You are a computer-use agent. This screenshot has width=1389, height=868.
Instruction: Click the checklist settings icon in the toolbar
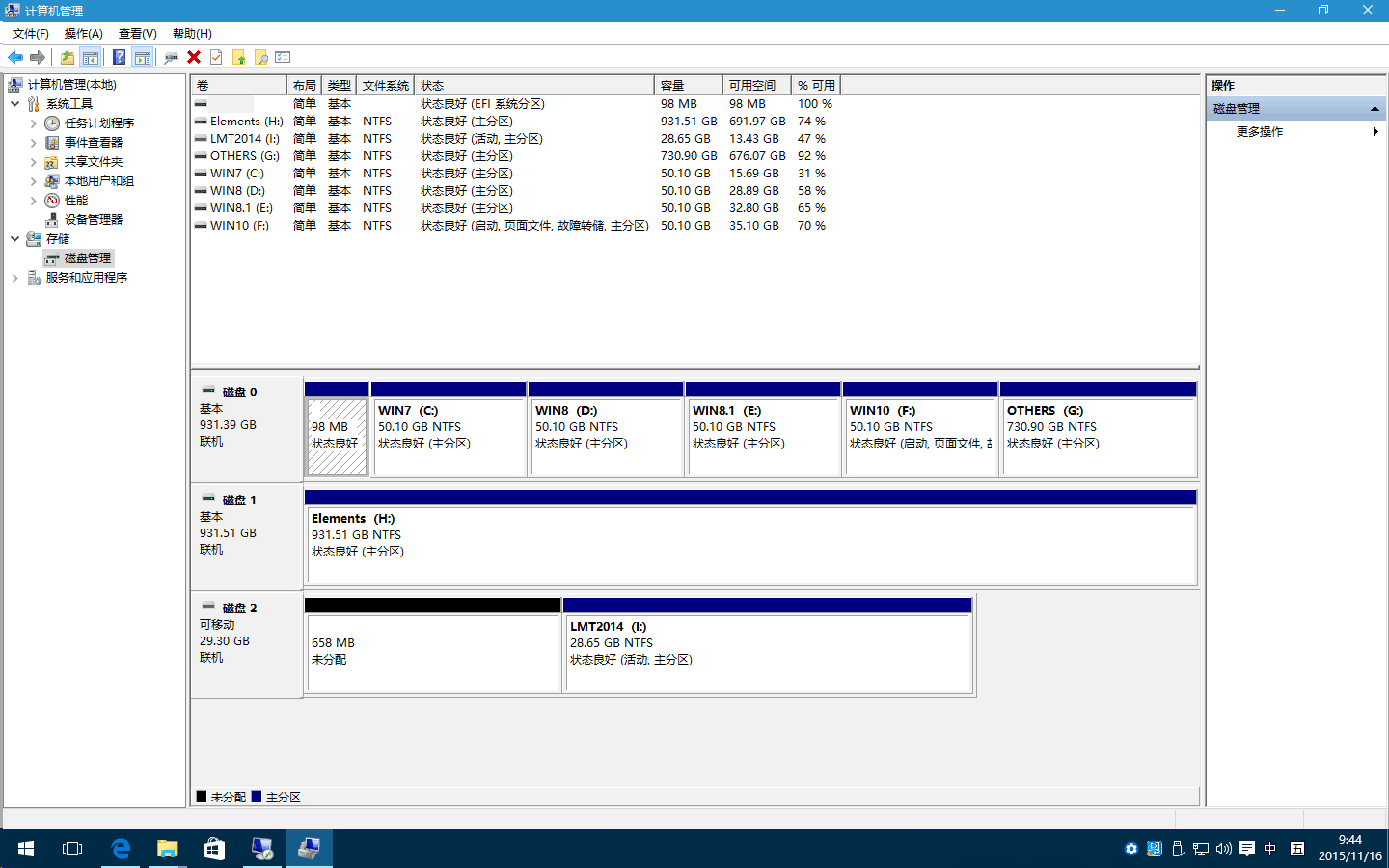(283, 58)
